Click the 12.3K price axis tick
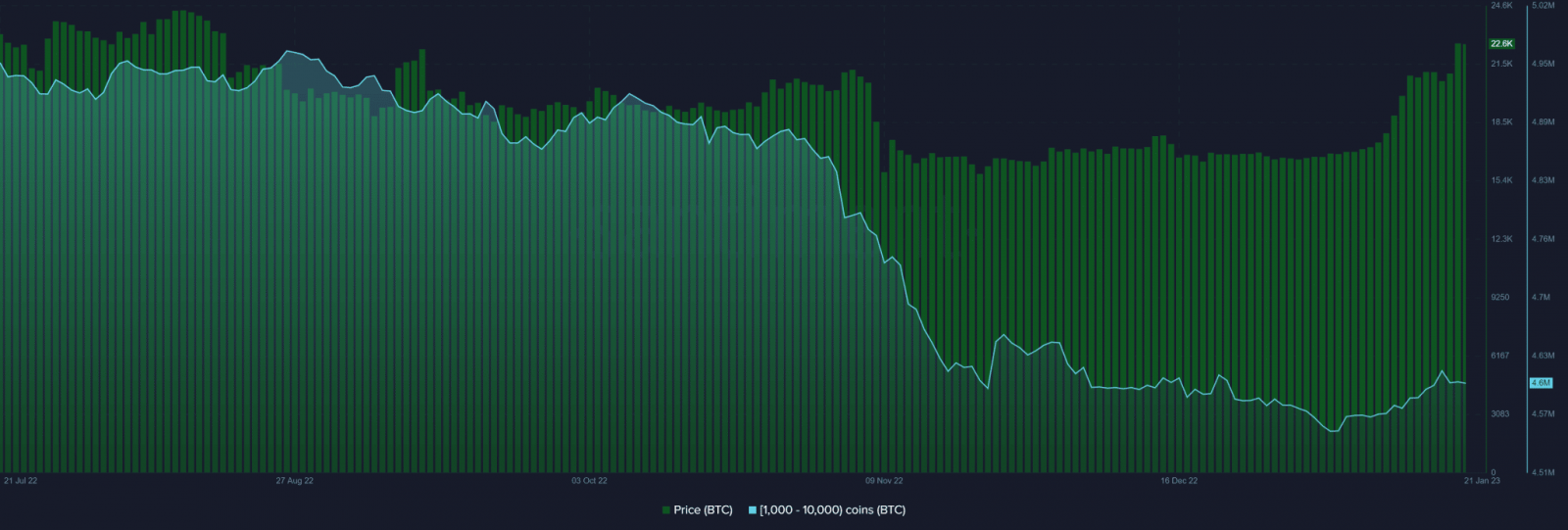 pyautogui.click(x=1501, y=239)
